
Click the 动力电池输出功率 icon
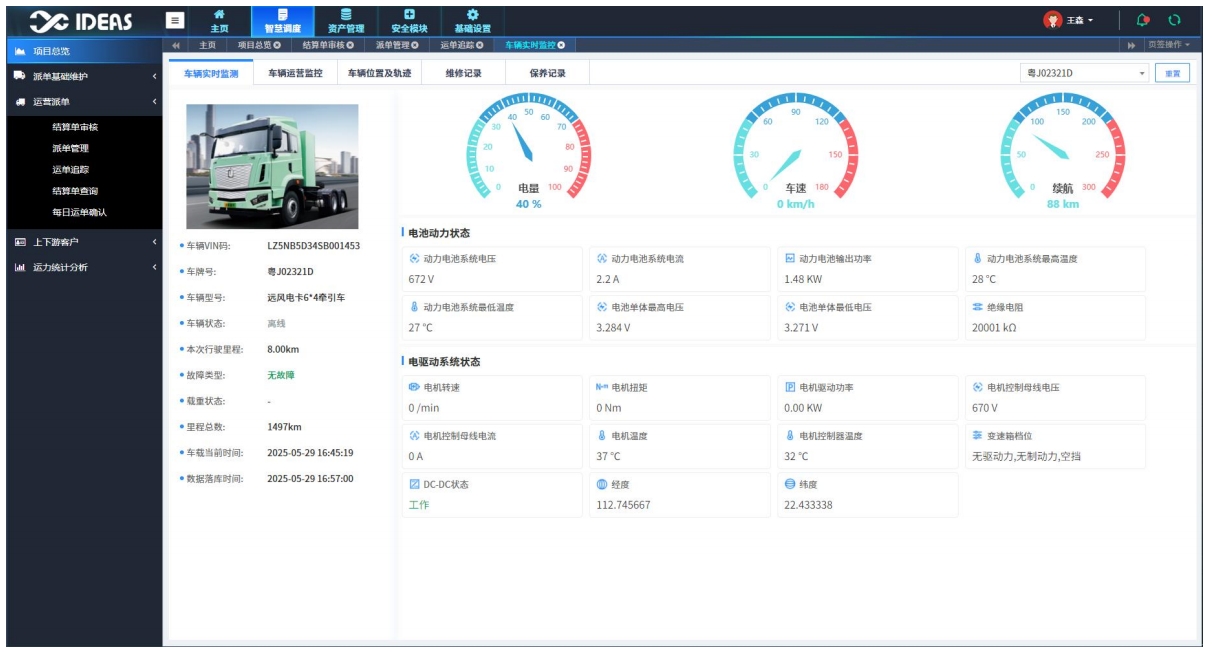click(790, 259)
